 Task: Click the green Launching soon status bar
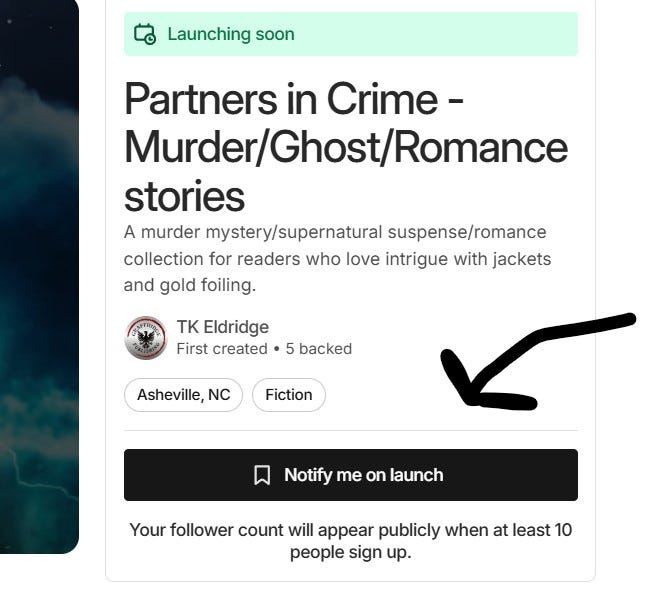pyautogui.click(x=351, y=34)
